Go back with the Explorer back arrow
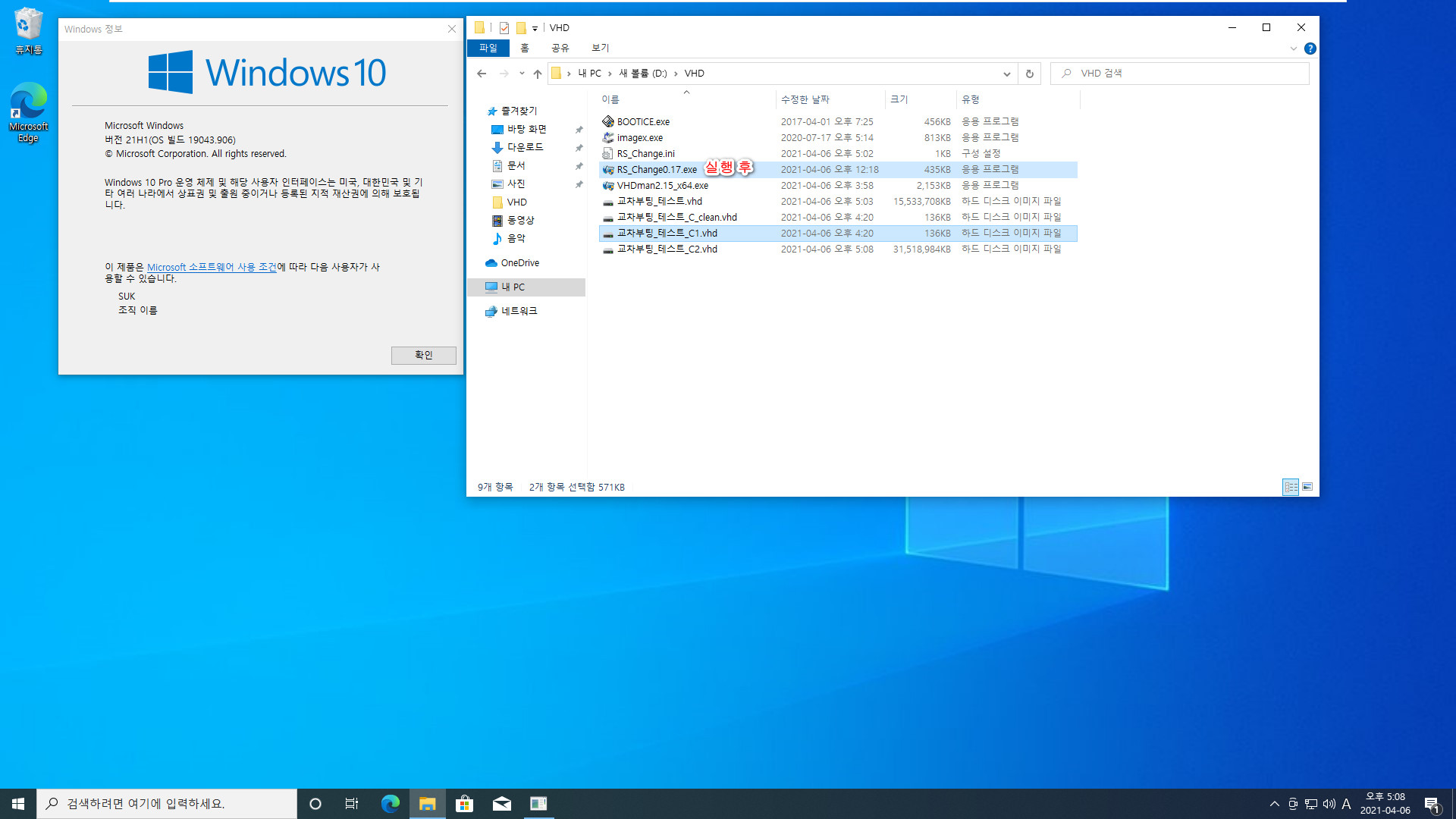 click(x=482, y=74)
